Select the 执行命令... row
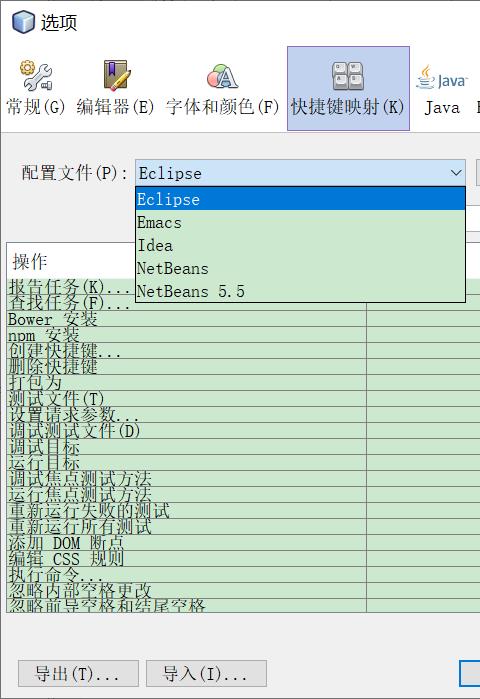 coord(186,576)
